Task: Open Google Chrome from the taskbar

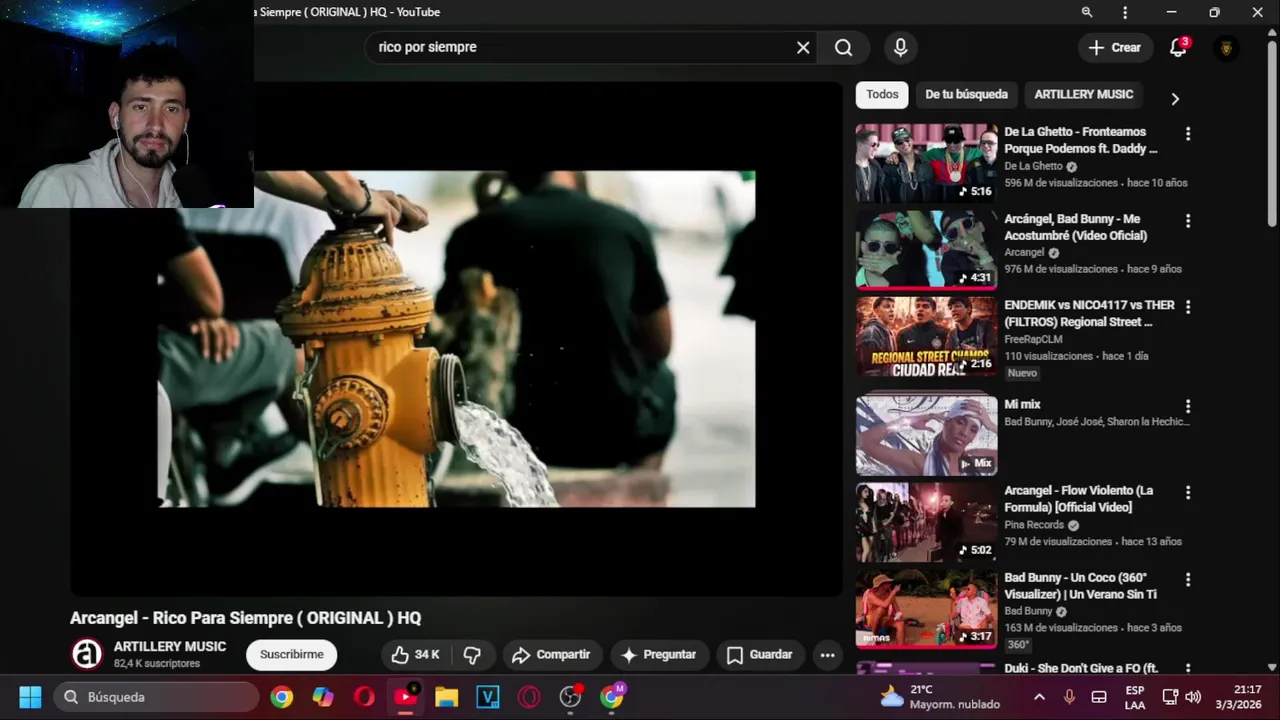Action: [282, 697]
